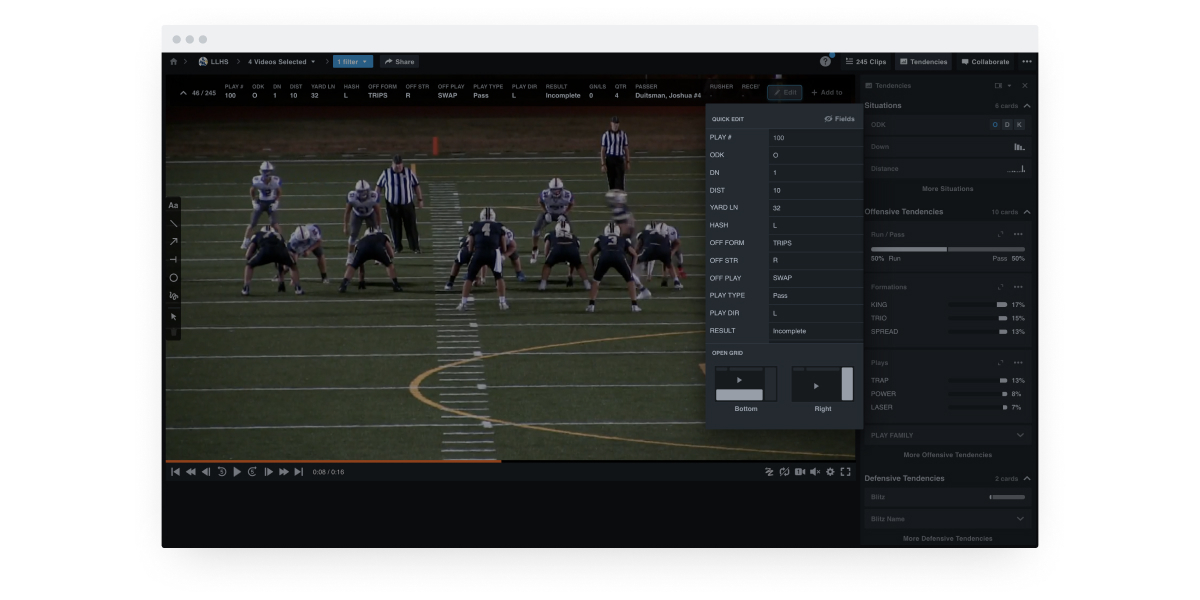Open the help question mark icon

[x=825, y=62]
